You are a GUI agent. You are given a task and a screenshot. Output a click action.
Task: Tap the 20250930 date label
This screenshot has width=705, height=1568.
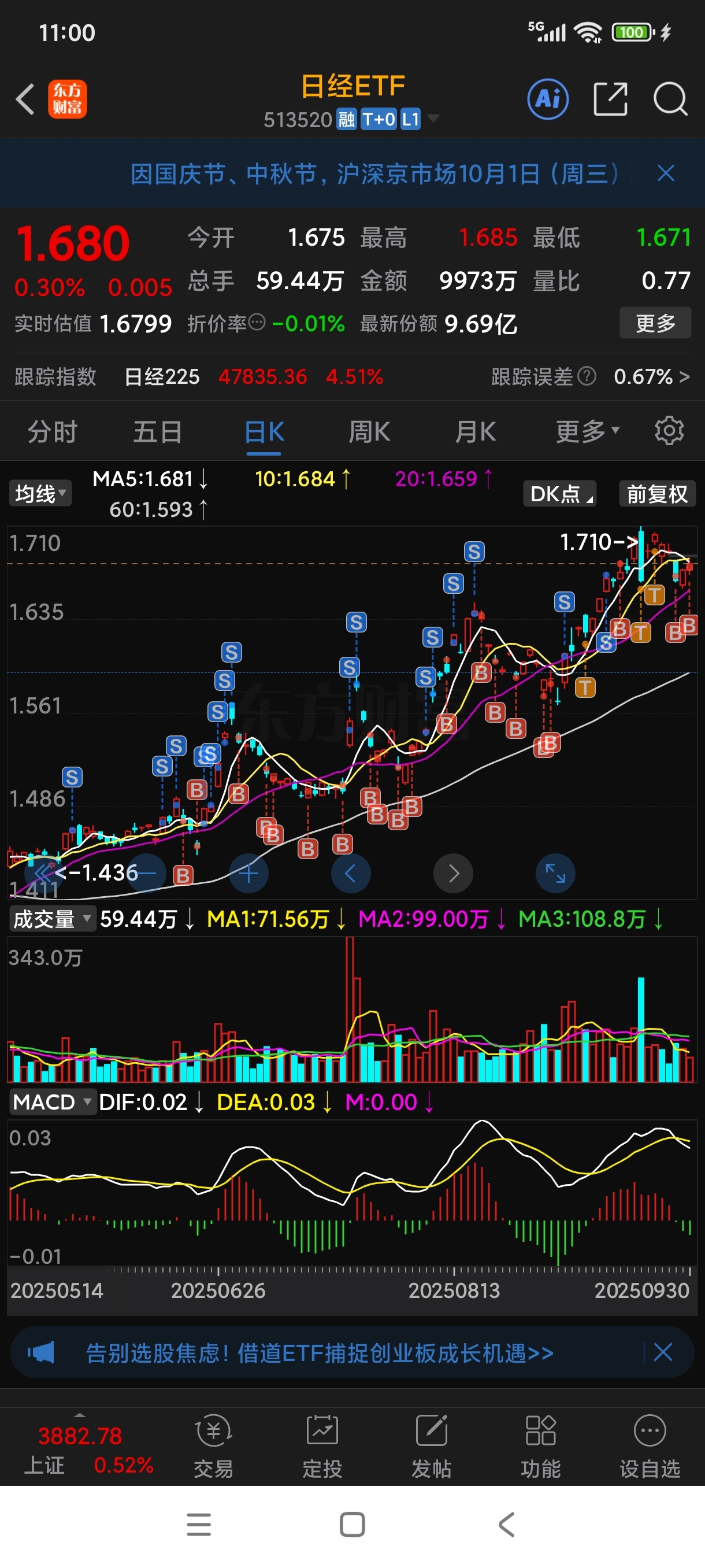(642, 1290)
